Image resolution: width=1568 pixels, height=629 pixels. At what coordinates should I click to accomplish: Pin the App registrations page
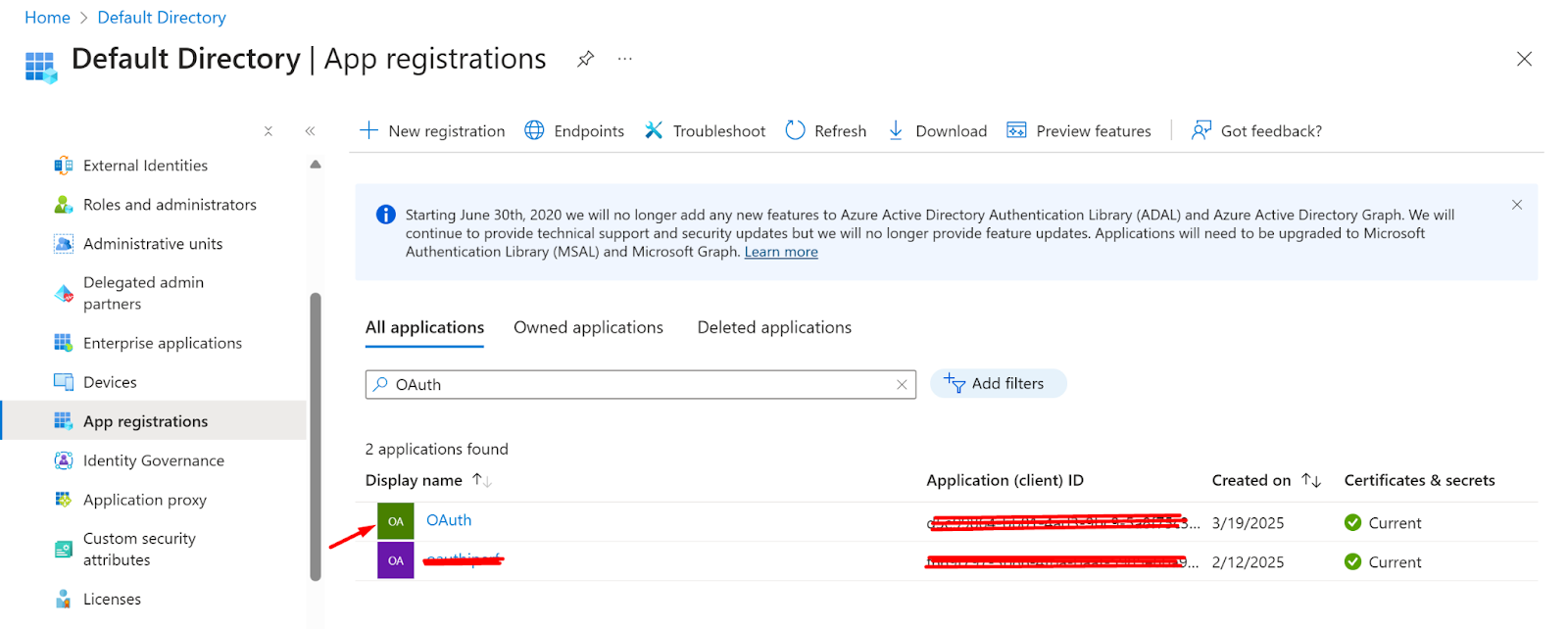pyautogui.click(x=585, y=59)
